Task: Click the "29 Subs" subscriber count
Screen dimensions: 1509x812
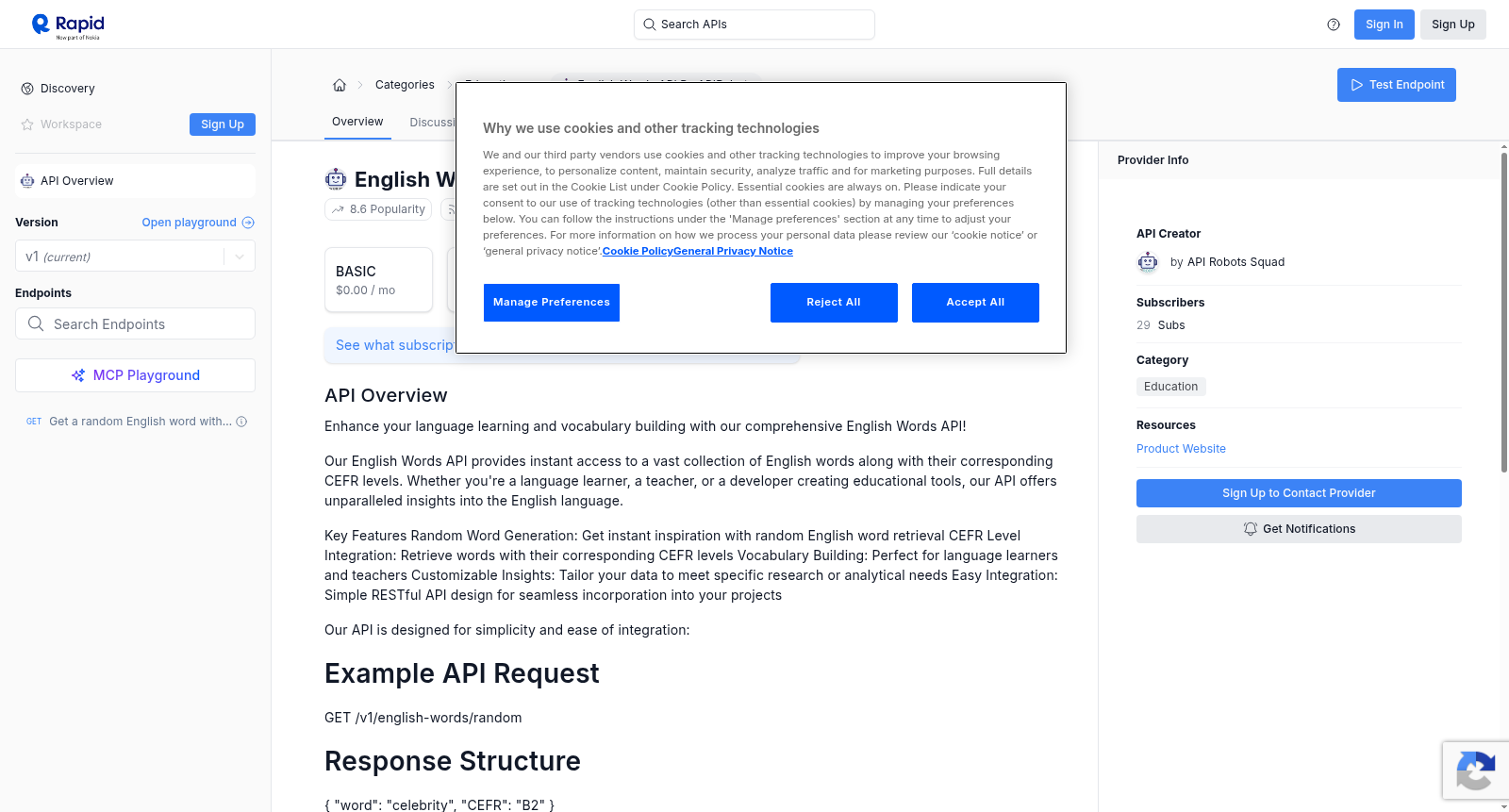Action: tap(1161, 325)
